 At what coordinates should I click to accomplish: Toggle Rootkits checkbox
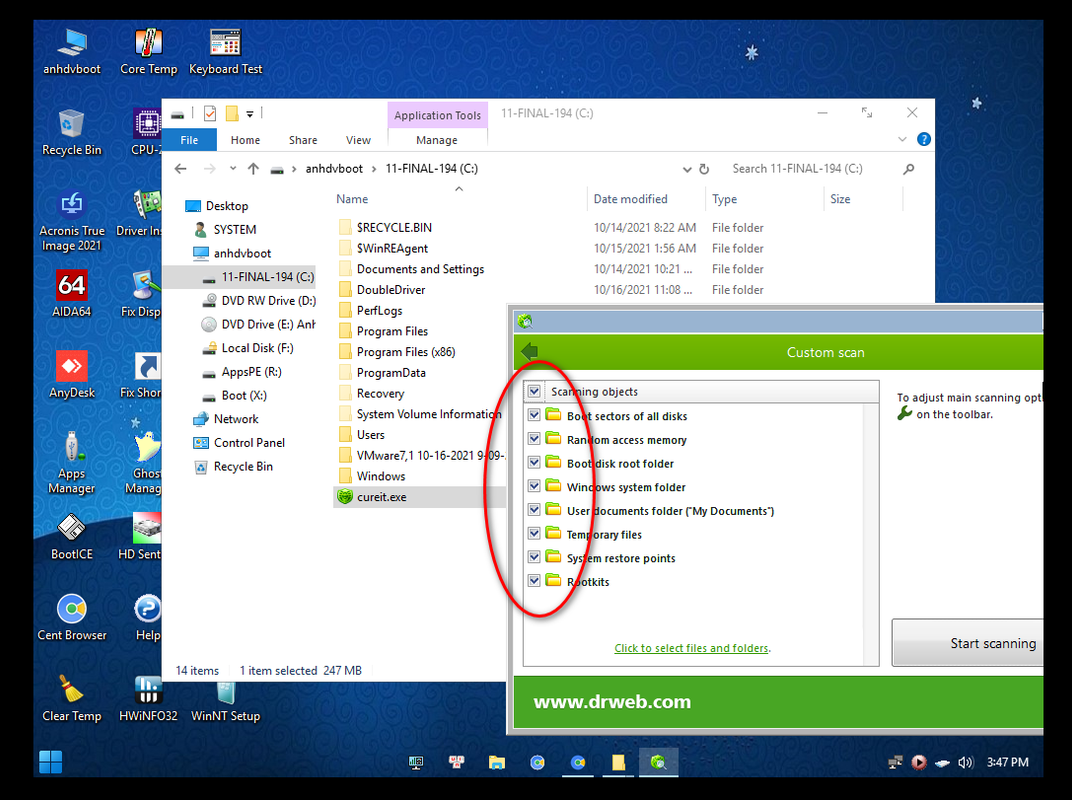pyautogui.click(x=534, y=581)
